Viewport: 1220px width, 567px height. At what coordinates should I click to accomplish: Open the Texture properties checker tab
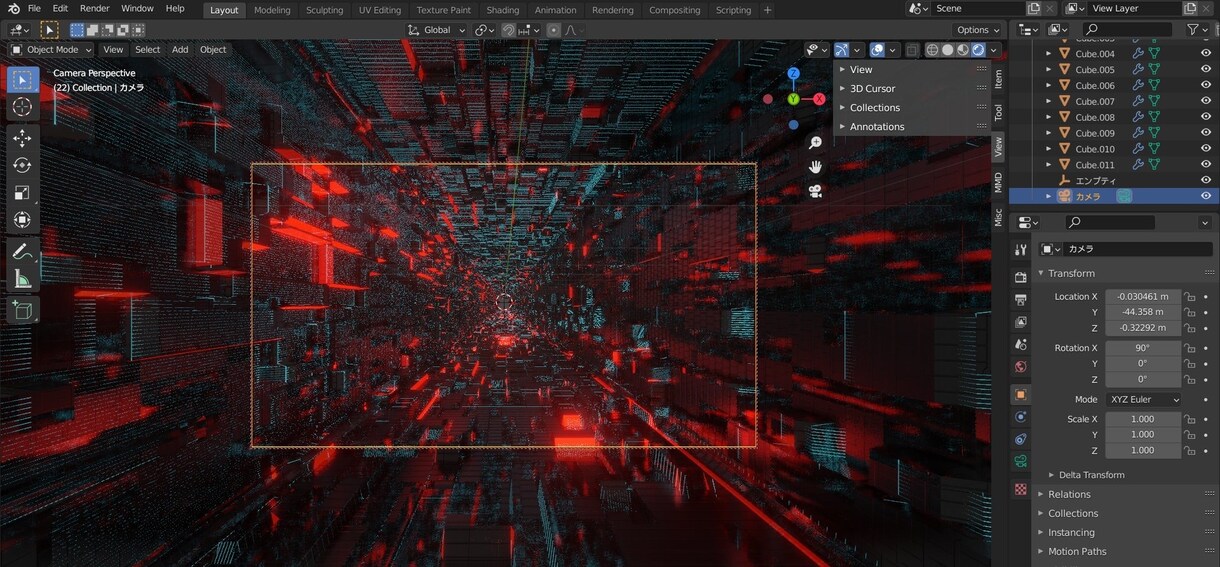pos(1021,489)
